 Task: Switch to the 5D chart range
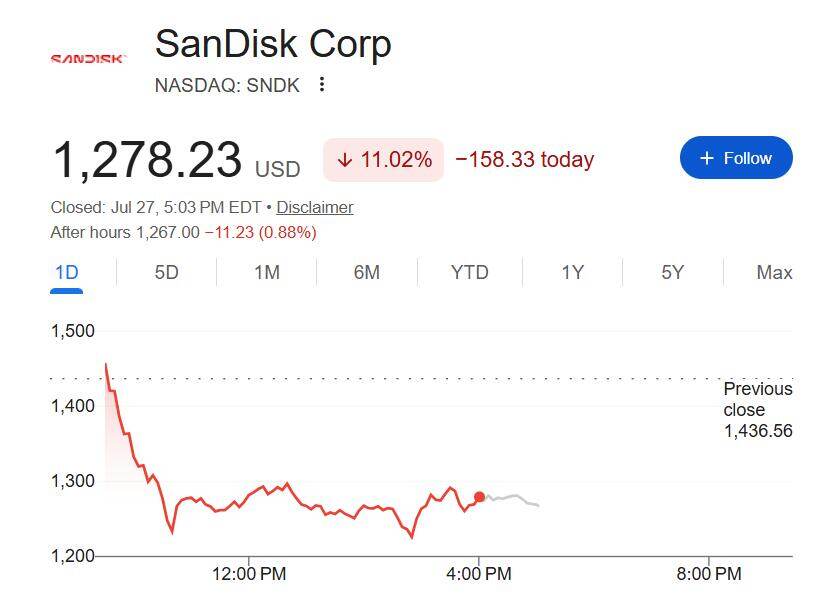coord(166,272)
